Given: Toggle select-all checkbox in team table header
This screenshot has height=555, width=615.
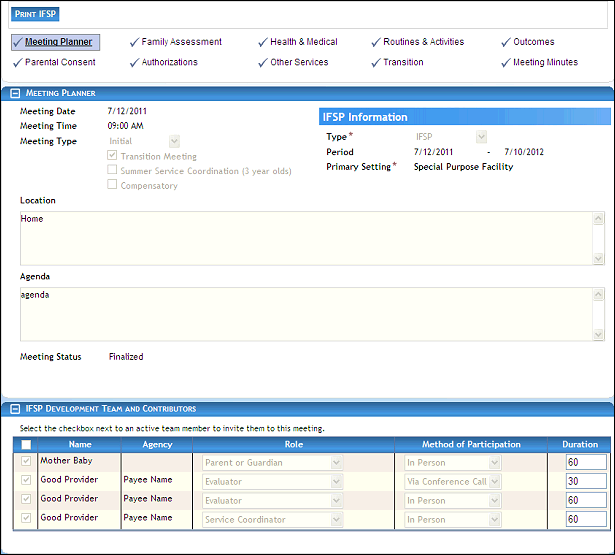Looking at the screenshot, I should tap(26, 445).
